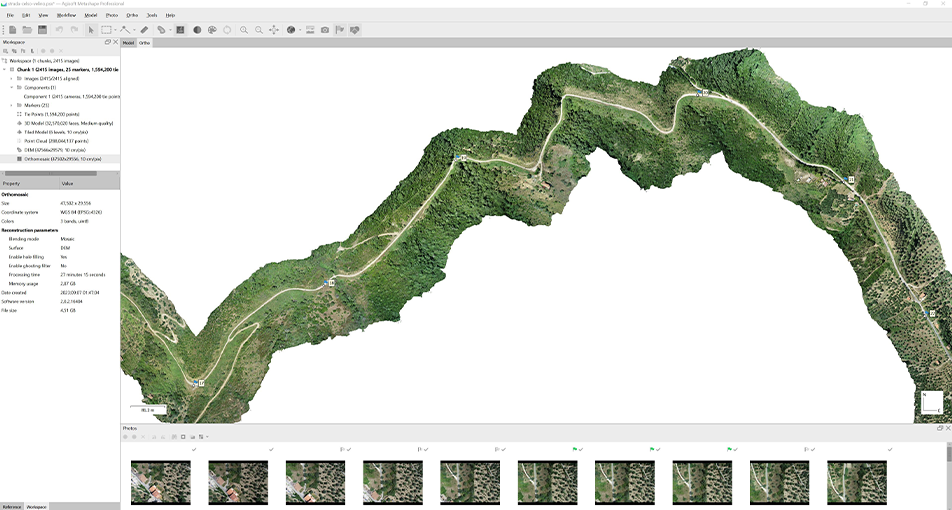Viewport: 952px width, 510px height.
Task: Switch to the Ortho view tab
Action: pyautogui.click(x=144, y=43)
